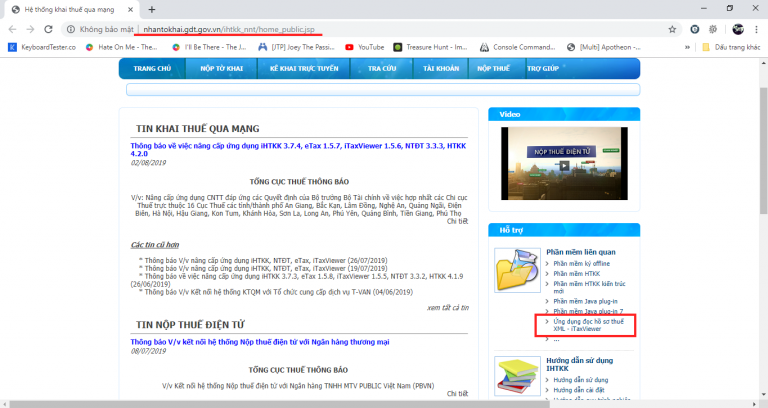
Task: Open TÀI KHOẢN menu
Action: pyautogui.click(x=441, y=69)
